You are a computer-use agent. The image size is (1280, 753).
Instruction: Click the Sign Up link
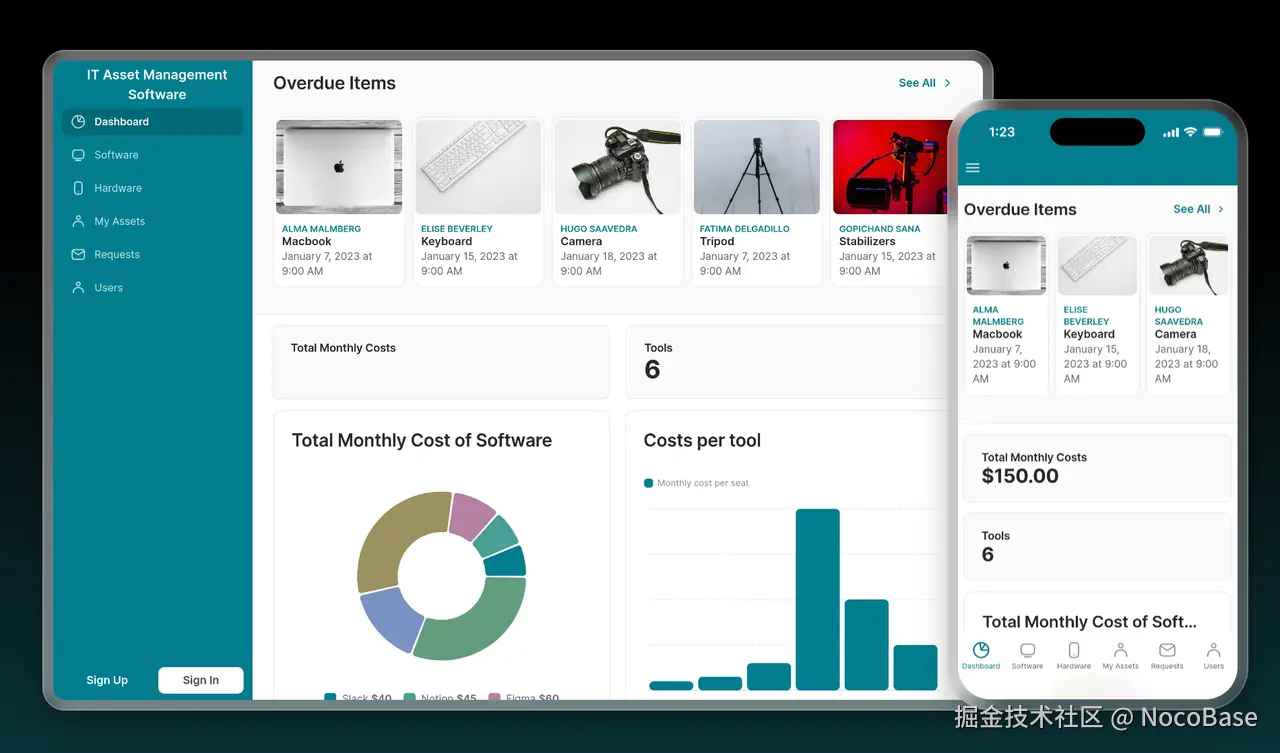point(107,680)
